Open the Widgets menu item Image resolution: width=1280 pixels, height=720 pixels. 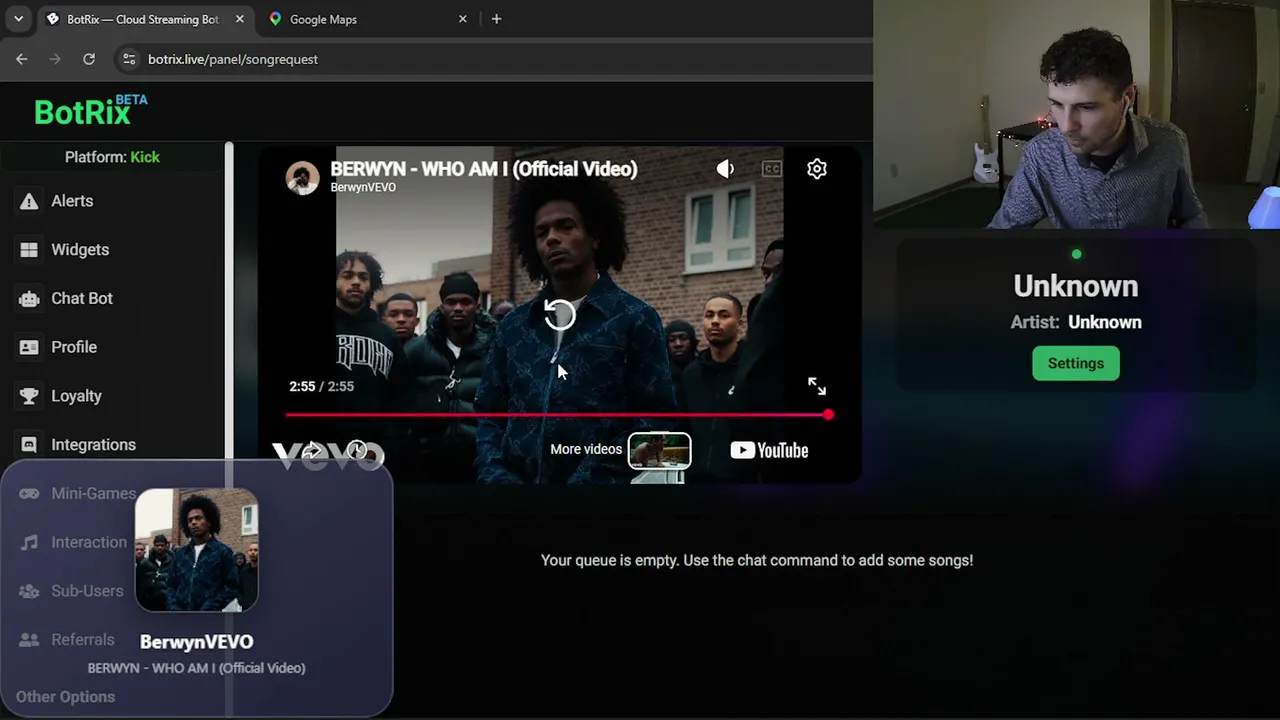(80, 250)
